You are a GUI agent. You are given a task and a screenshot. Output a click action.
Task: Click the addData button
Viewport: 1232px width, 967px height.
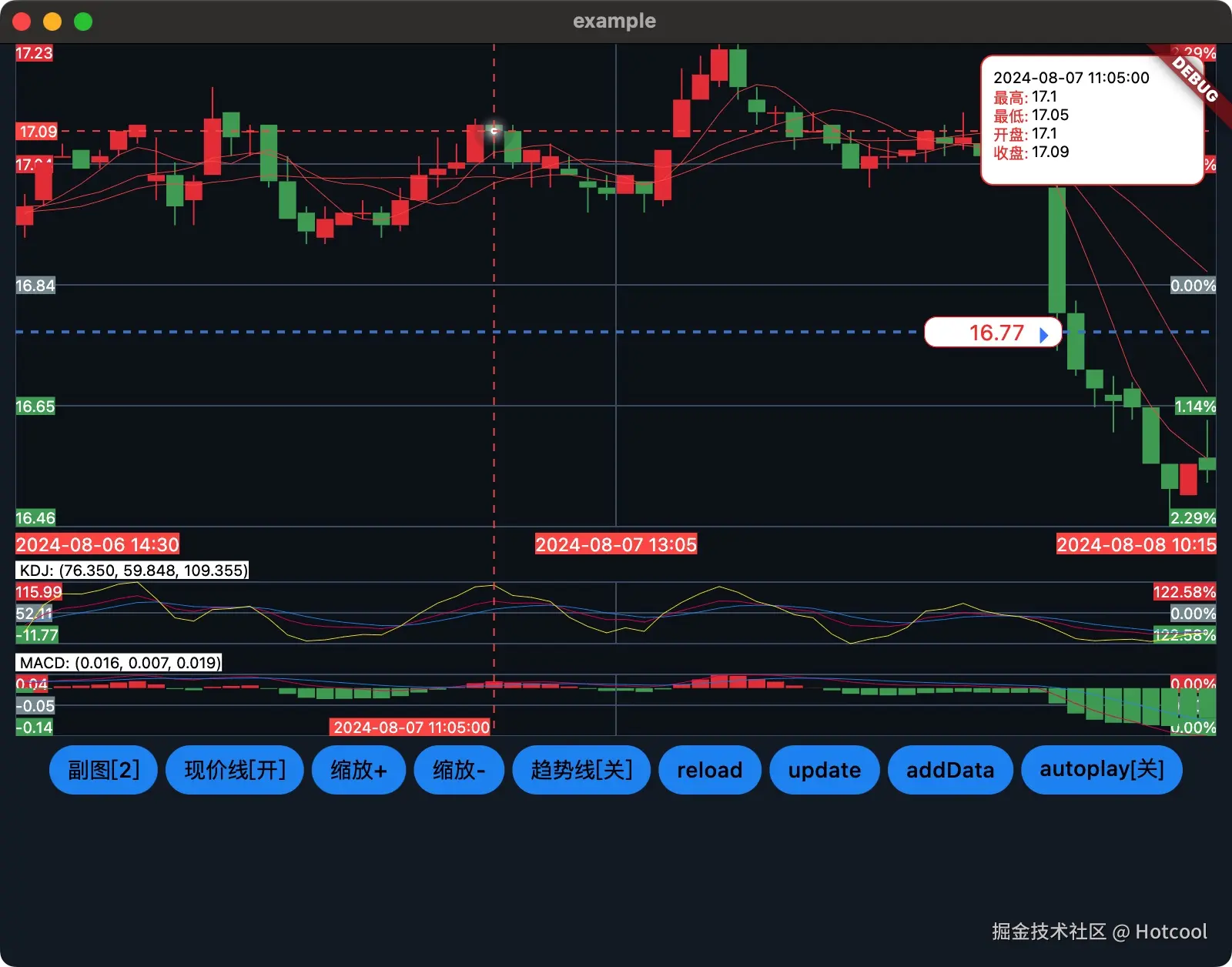tap(950, 769)
